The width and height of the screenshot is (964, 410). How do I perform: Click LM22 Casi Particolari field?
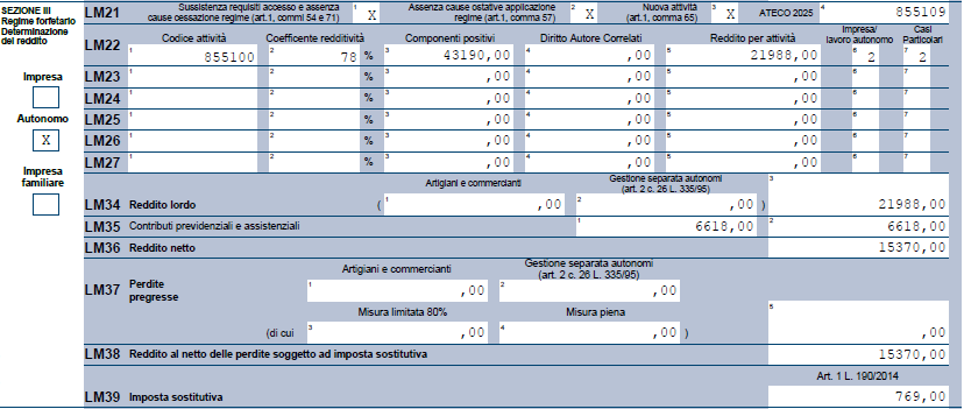pyautogui.click(x=916, y=56)
